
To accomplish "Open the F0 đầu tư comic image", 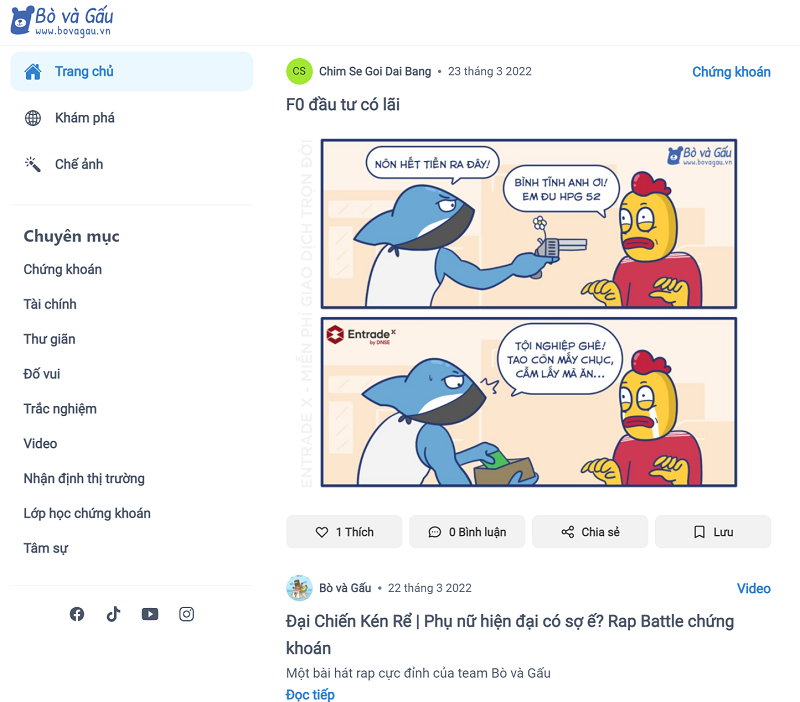I will tap(529, 313).
